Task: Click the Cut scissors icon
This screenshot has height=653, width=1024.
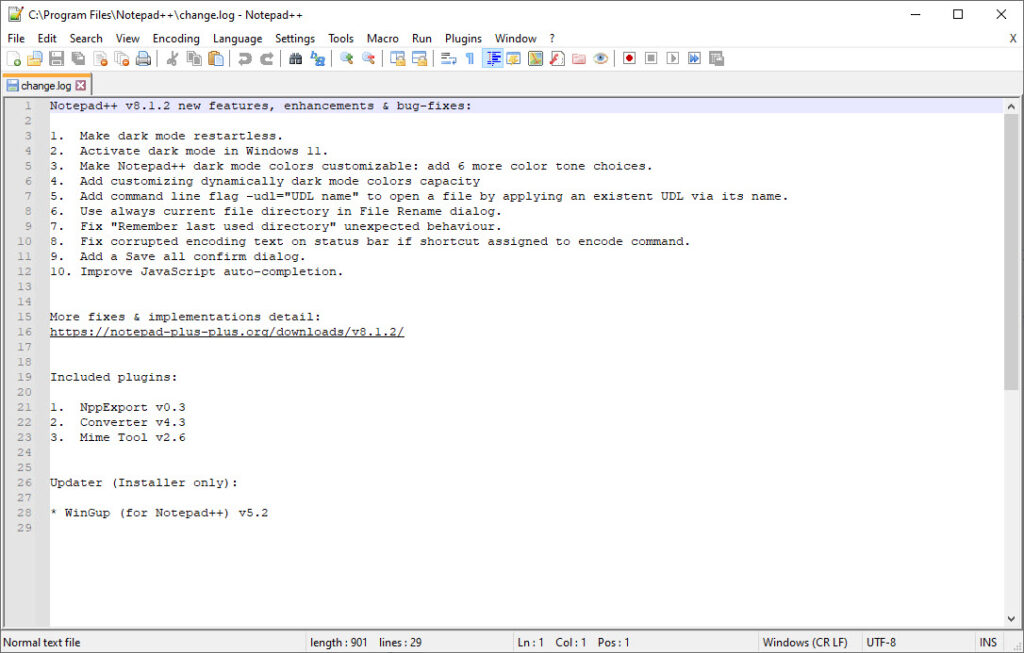Action: [172, 59]
